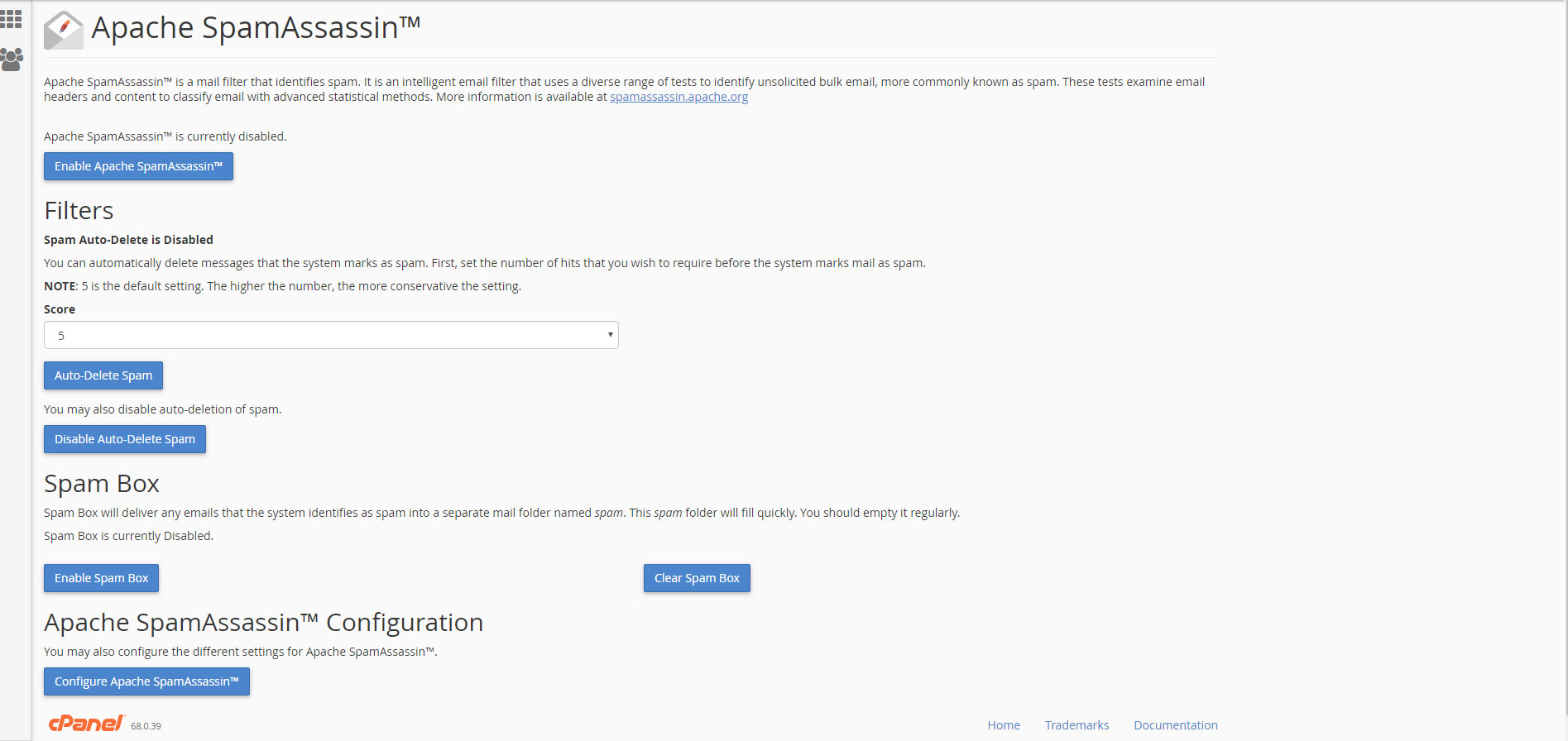Click the cPanel logo in footer
This screenshot has height=741, width=1568.
click(x=86, y=724)
